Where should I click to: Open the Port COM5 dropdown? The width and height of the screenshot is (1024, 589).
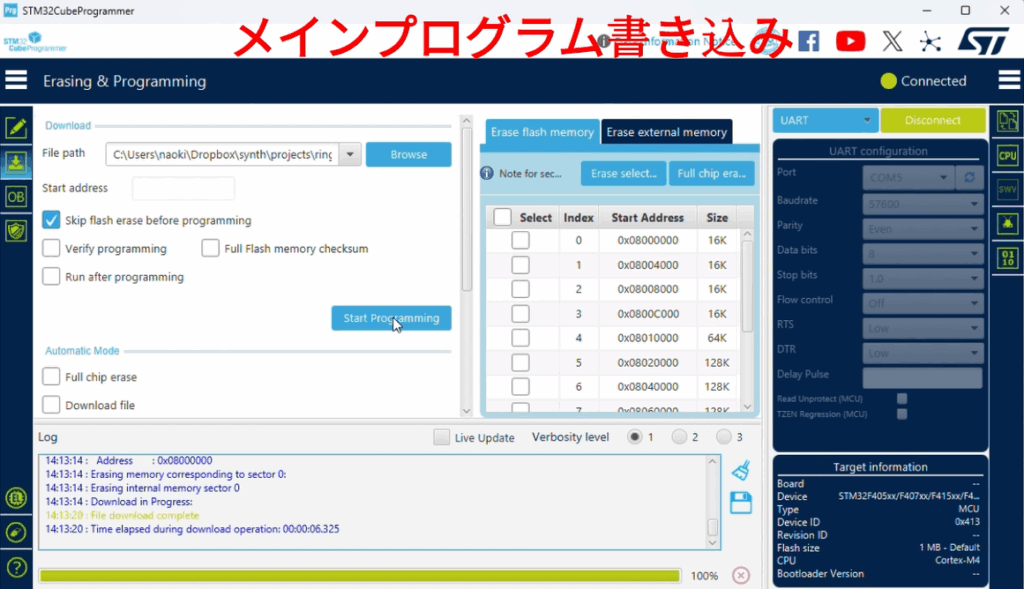[x=908, y=177]
